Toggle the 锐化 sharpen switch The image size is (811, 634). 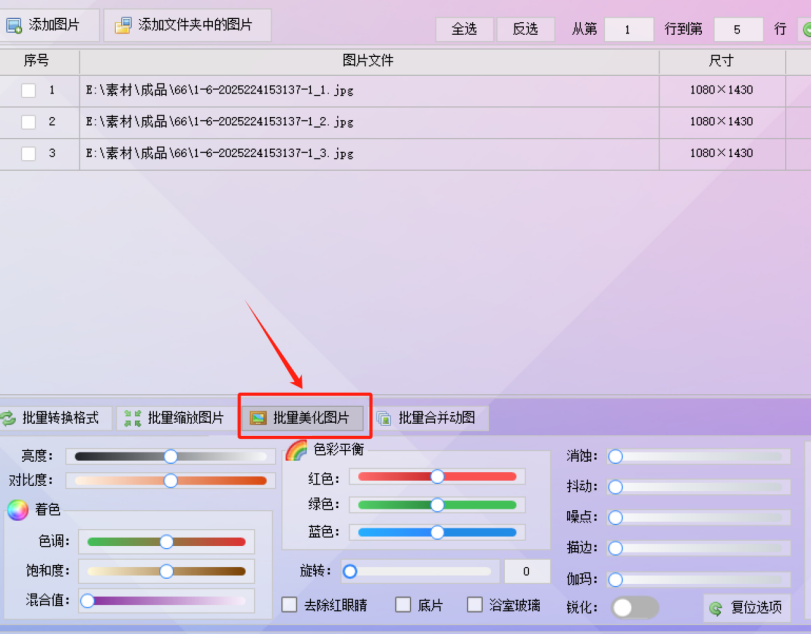point(635,608)
